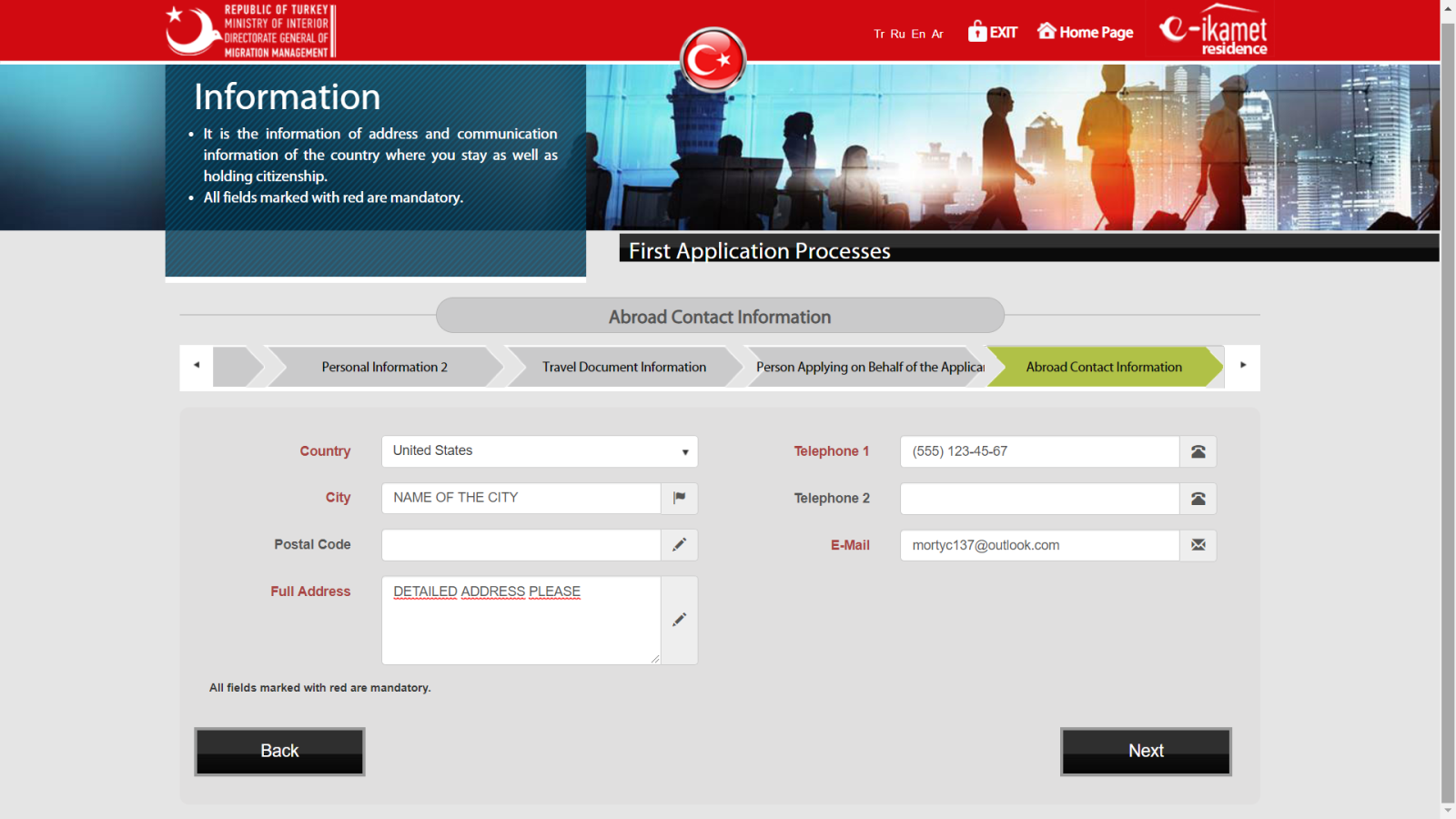
Task: Click the pencil icon beside Full Address
Action: (679, 620)
